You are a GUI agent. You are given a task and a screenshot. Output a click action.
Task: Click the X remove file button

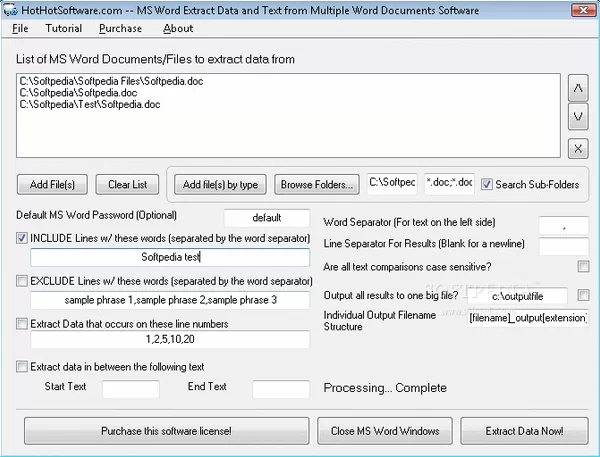point(577,149)
